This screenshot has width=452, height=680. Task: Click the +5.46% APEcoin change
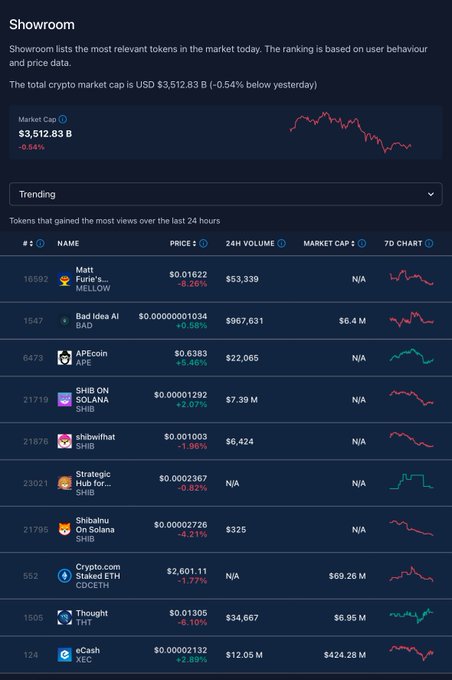(x=191, y=363)
